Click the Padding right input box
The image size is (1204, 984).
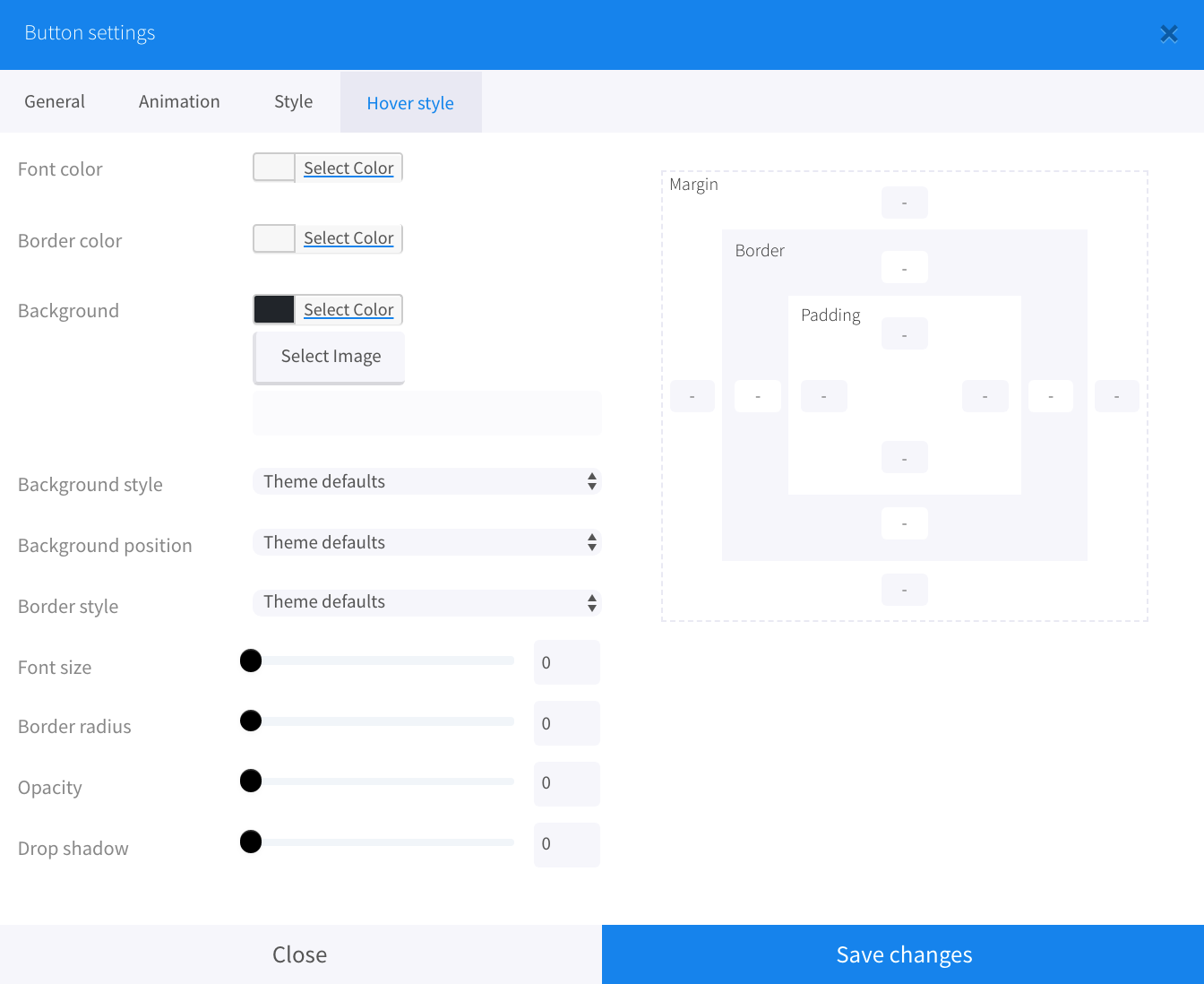click(x=985, y=396)
